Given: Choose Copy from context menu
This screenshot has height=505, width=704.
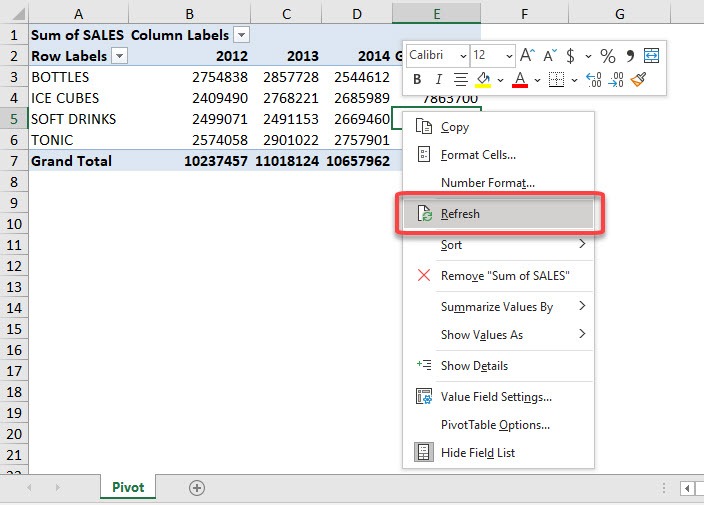Looking at the screenshot, I should click(498, 127).
